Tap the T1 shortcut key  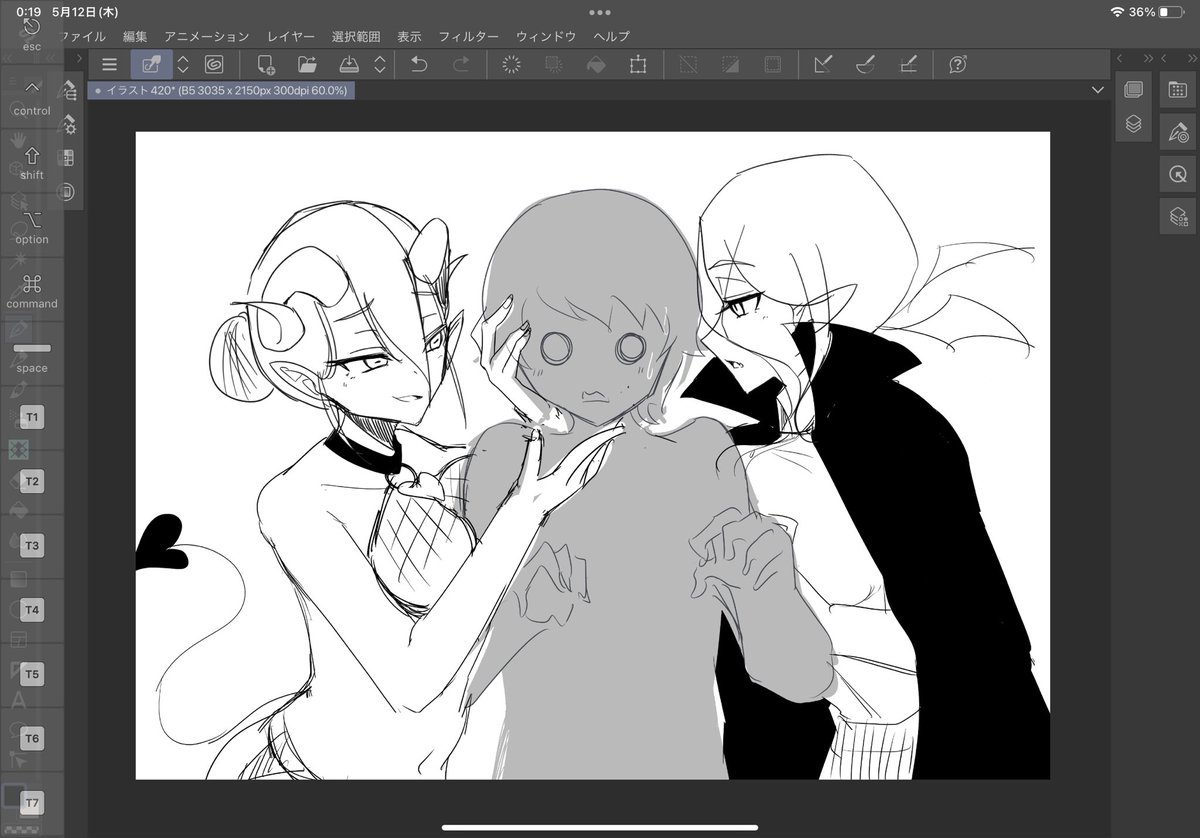(x=32, y=416)
